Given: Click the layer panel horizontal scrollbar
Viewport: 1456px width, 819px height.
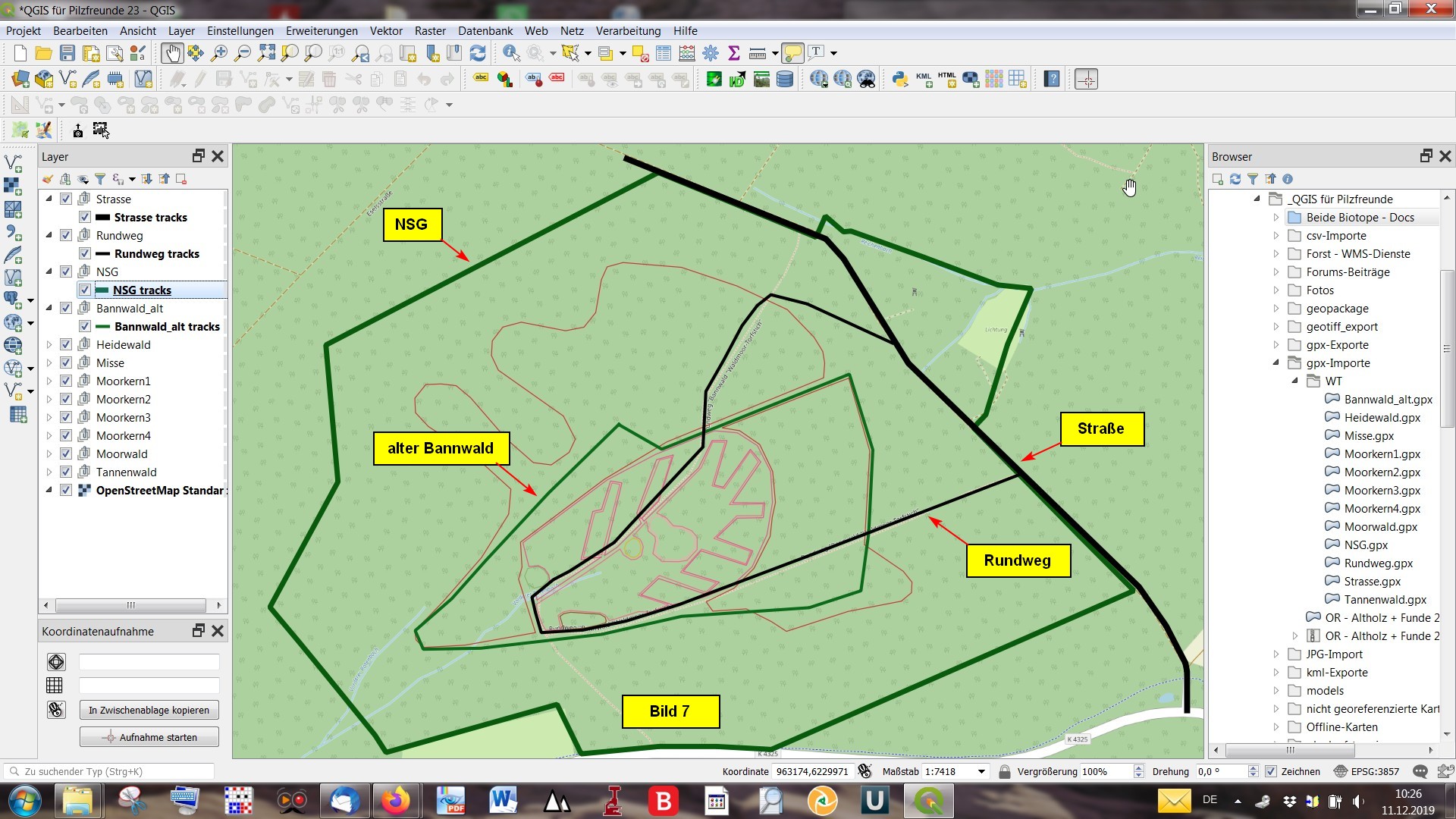Looking at the screenshot, I should click(x=130, y=605).
